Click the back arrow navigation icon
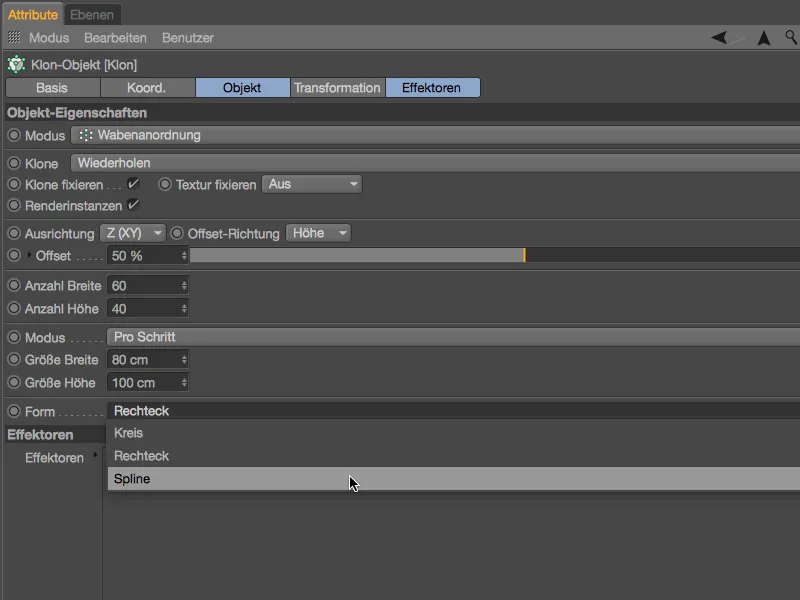This screenshot has height=600, width=800. (719, 37)
